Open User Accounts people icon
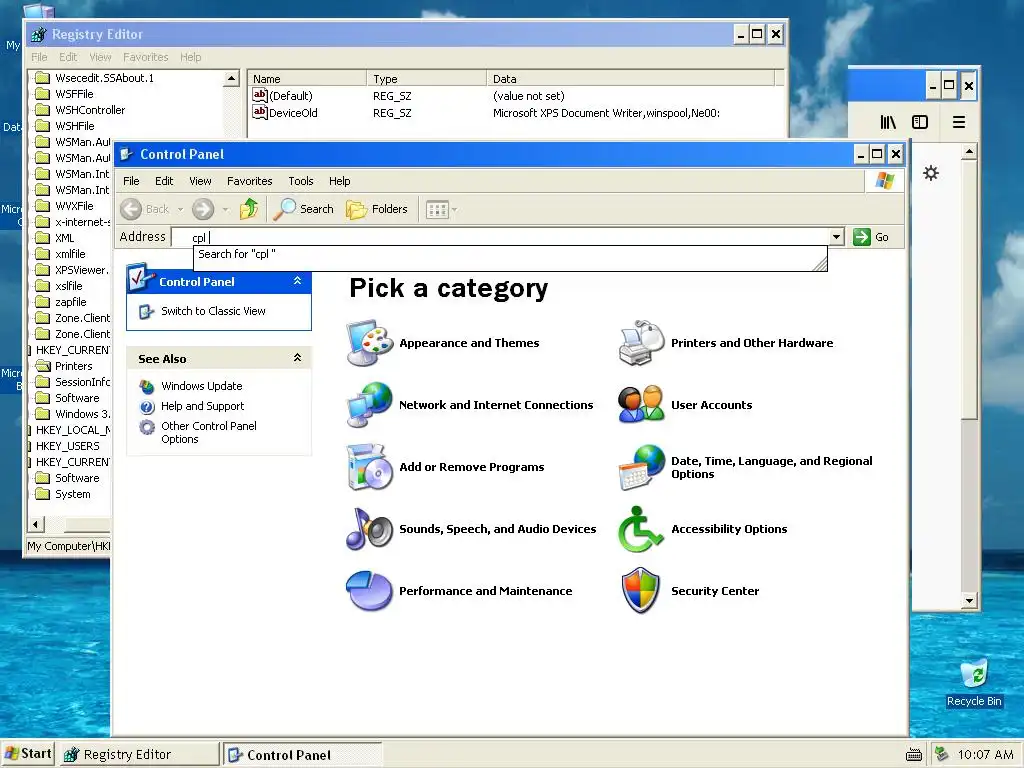 click(x=641, y=405)
